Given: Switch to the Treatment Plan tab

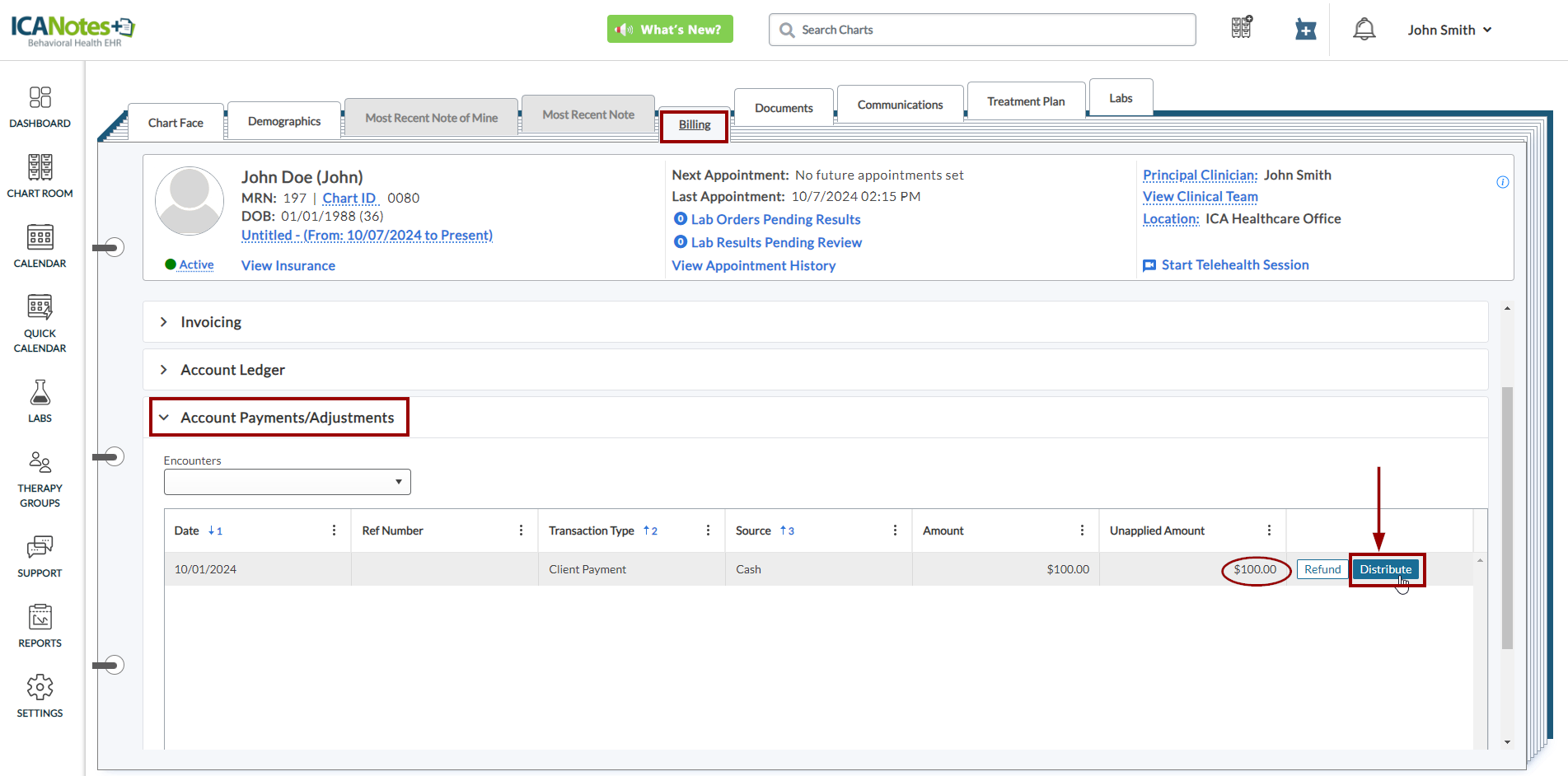Looking at the screenshot, I should tap(1025, 101).
